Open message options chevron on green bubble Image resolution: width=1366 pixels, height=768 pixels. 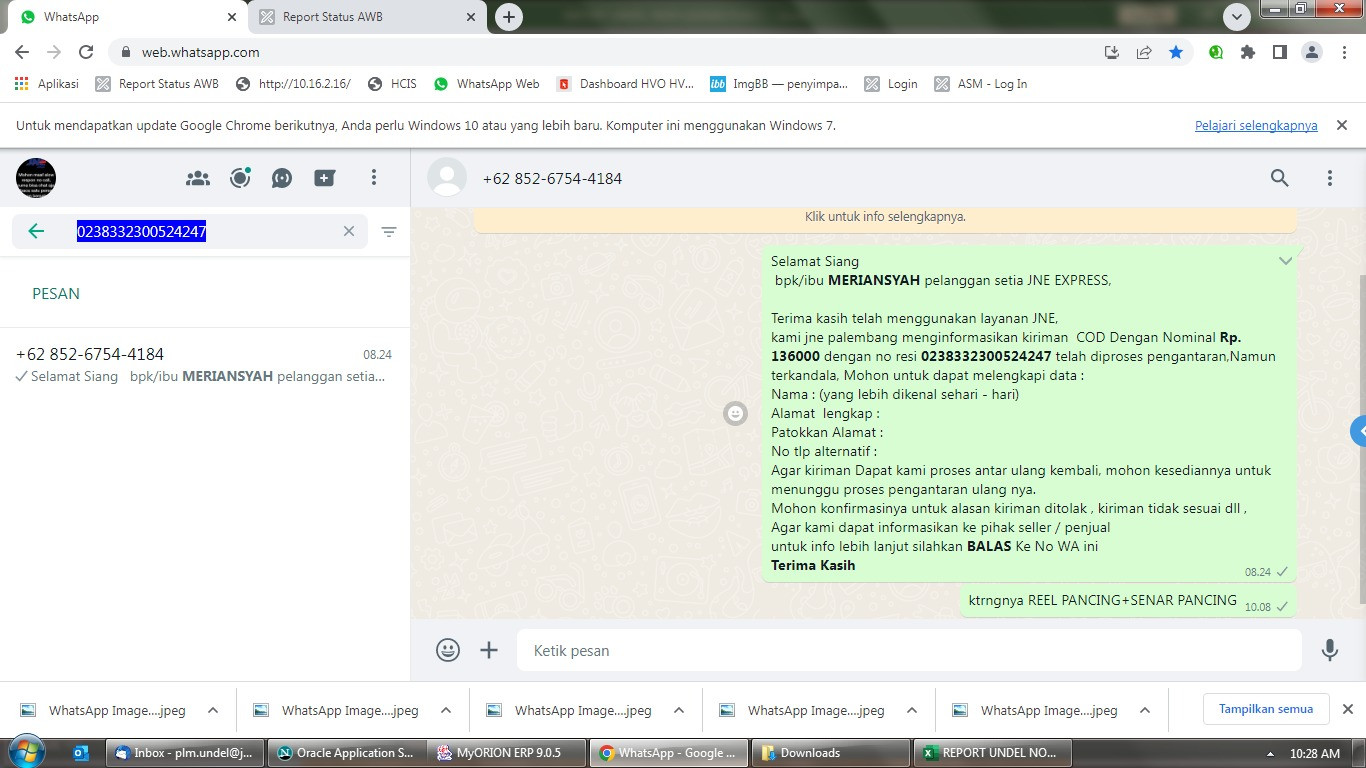tap(1285, 261)
